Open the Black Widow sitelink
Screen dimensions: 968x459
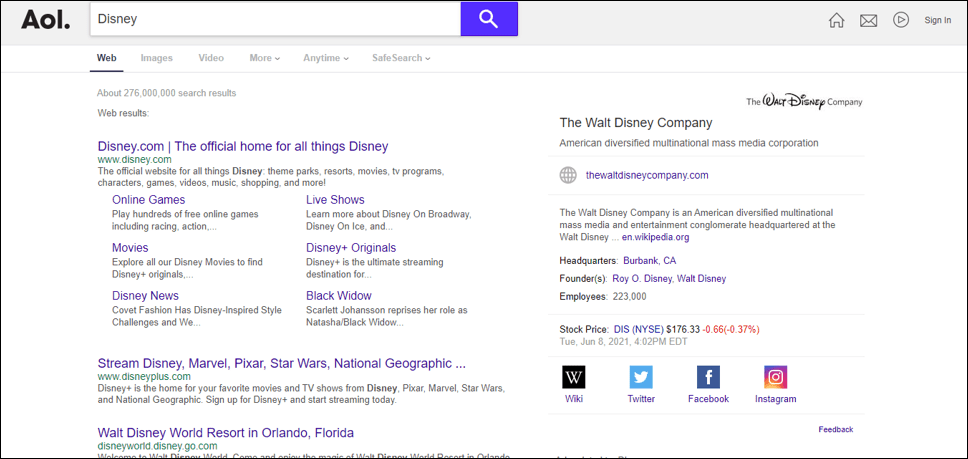click(x=339, y=296)
